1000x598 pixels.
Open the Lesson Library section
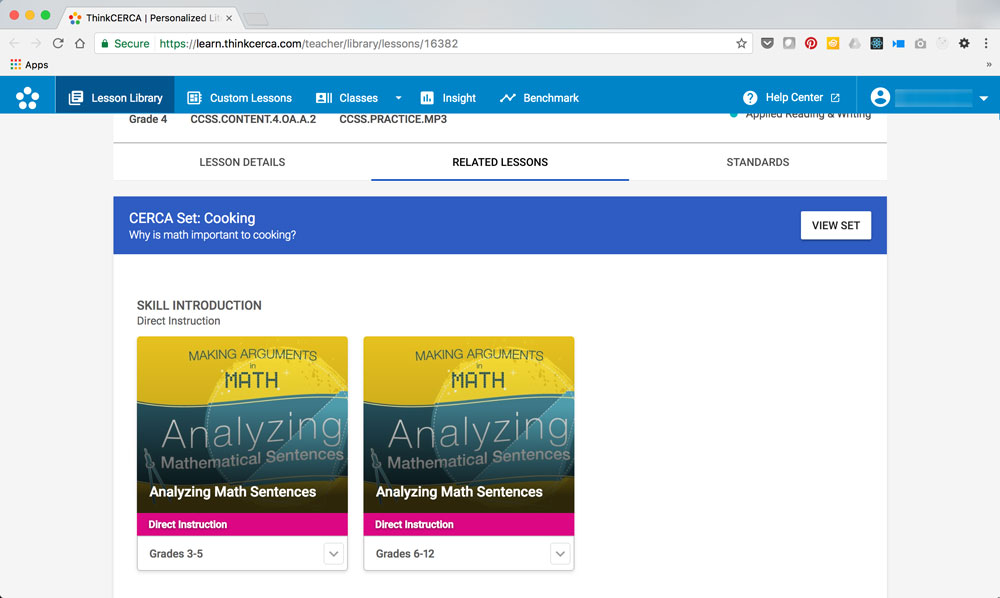click(115, 98)
